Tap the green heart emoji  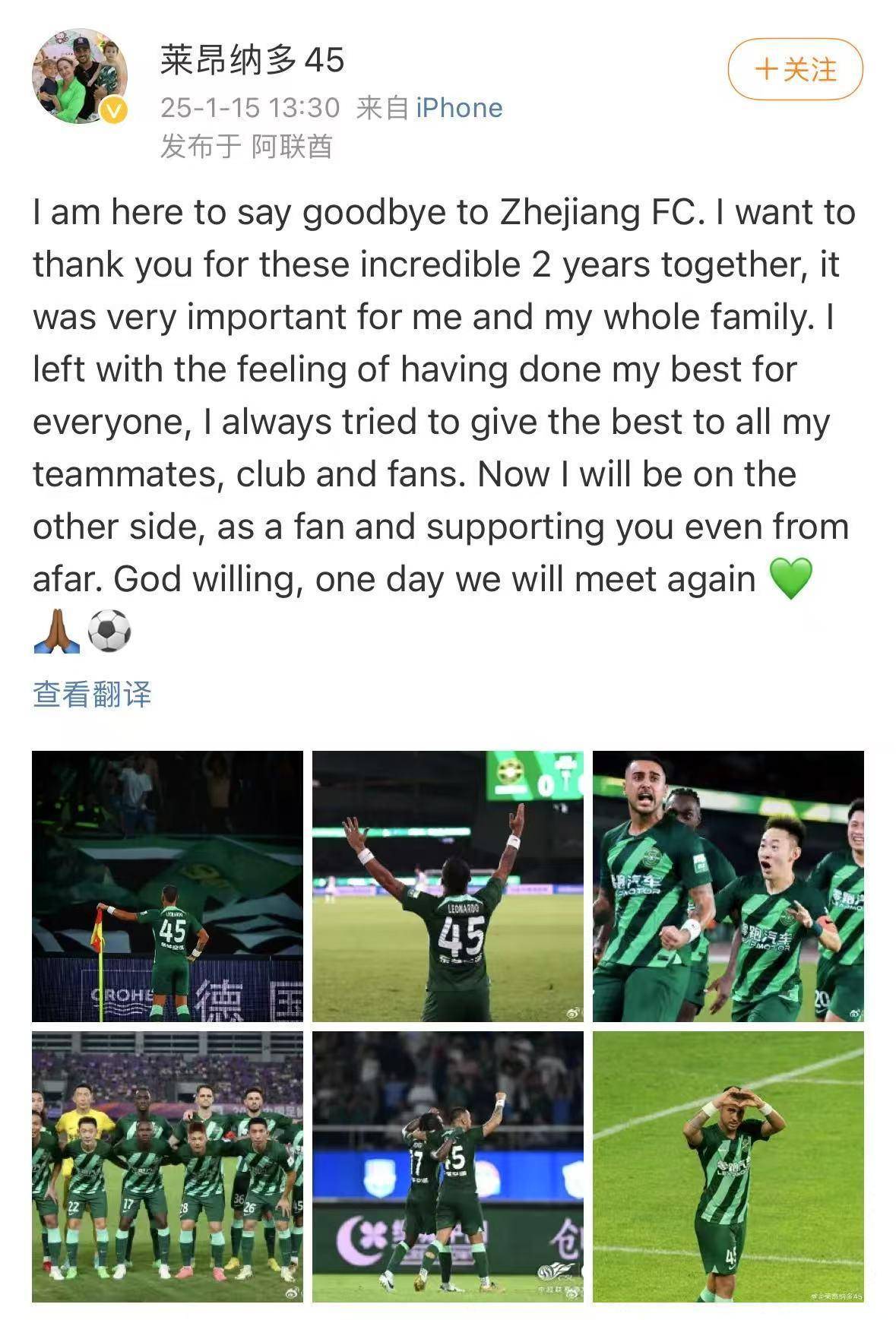coord(791,578)
